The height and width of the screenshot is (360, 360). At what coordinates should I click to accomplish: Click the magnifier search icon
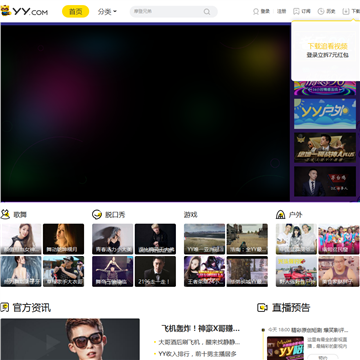[207, 12]
